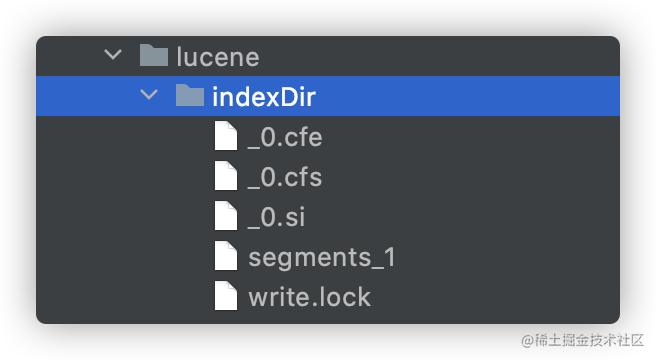This screenshot has height=360, width=656.
Task: Click the indexDir folder icon
Action: point(190,95)
